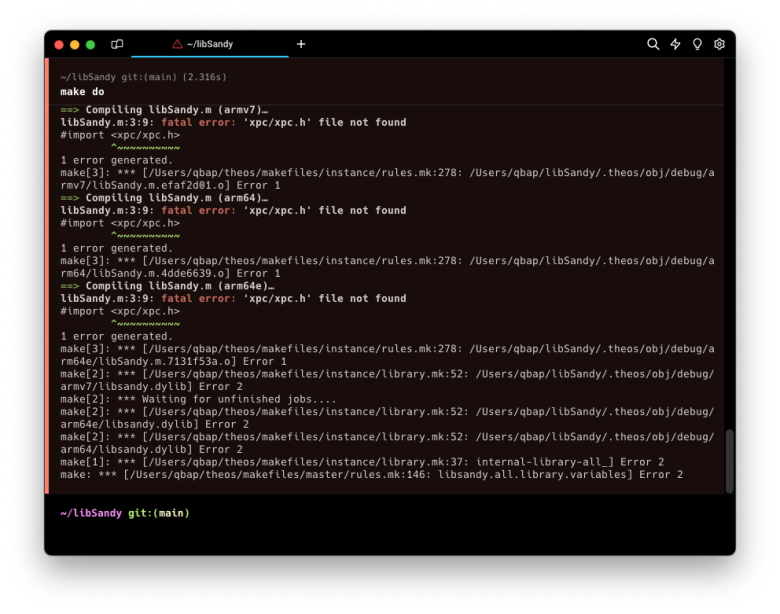Click the "make do" command text
Screen dimensions: 780x614
tap(82, 92)
